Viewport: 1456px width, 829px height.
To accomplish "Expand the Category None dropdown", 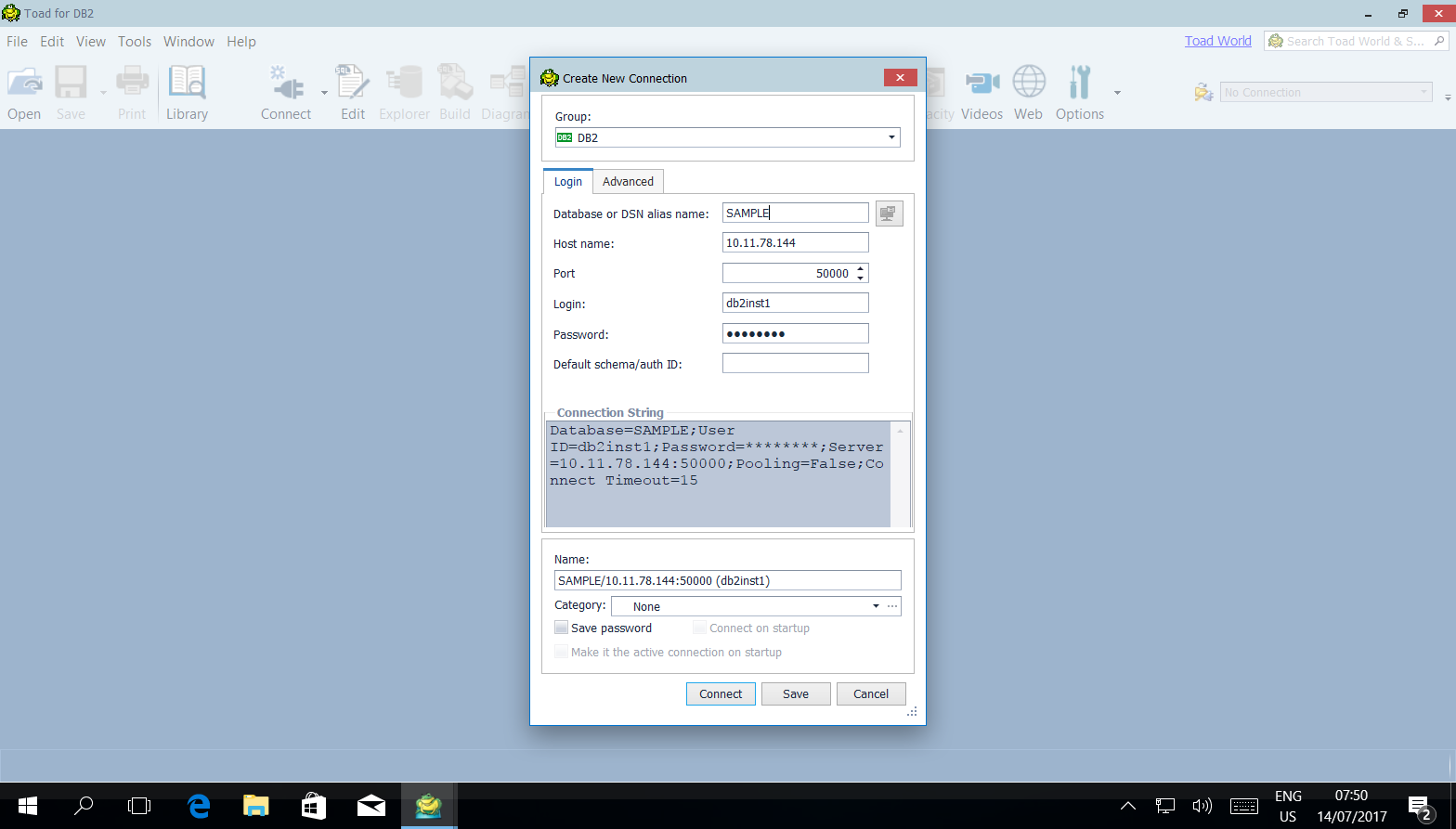I will 876,606.
